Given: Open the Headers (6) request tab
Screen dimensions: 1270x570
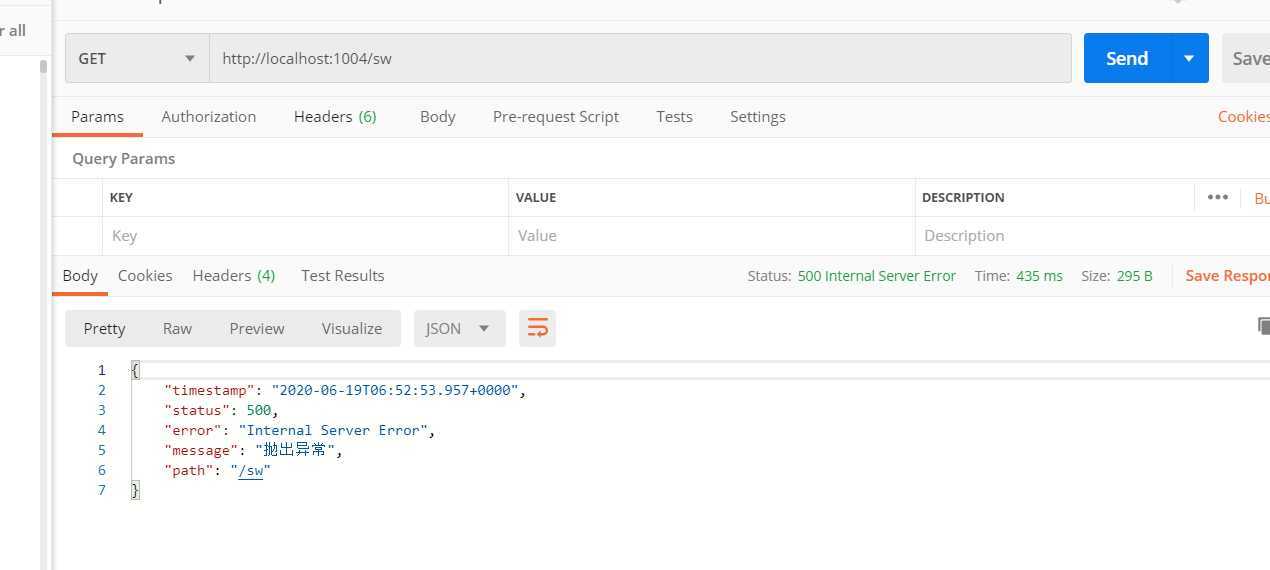Looking at the screenshot, I should click(x=335, y=117).
